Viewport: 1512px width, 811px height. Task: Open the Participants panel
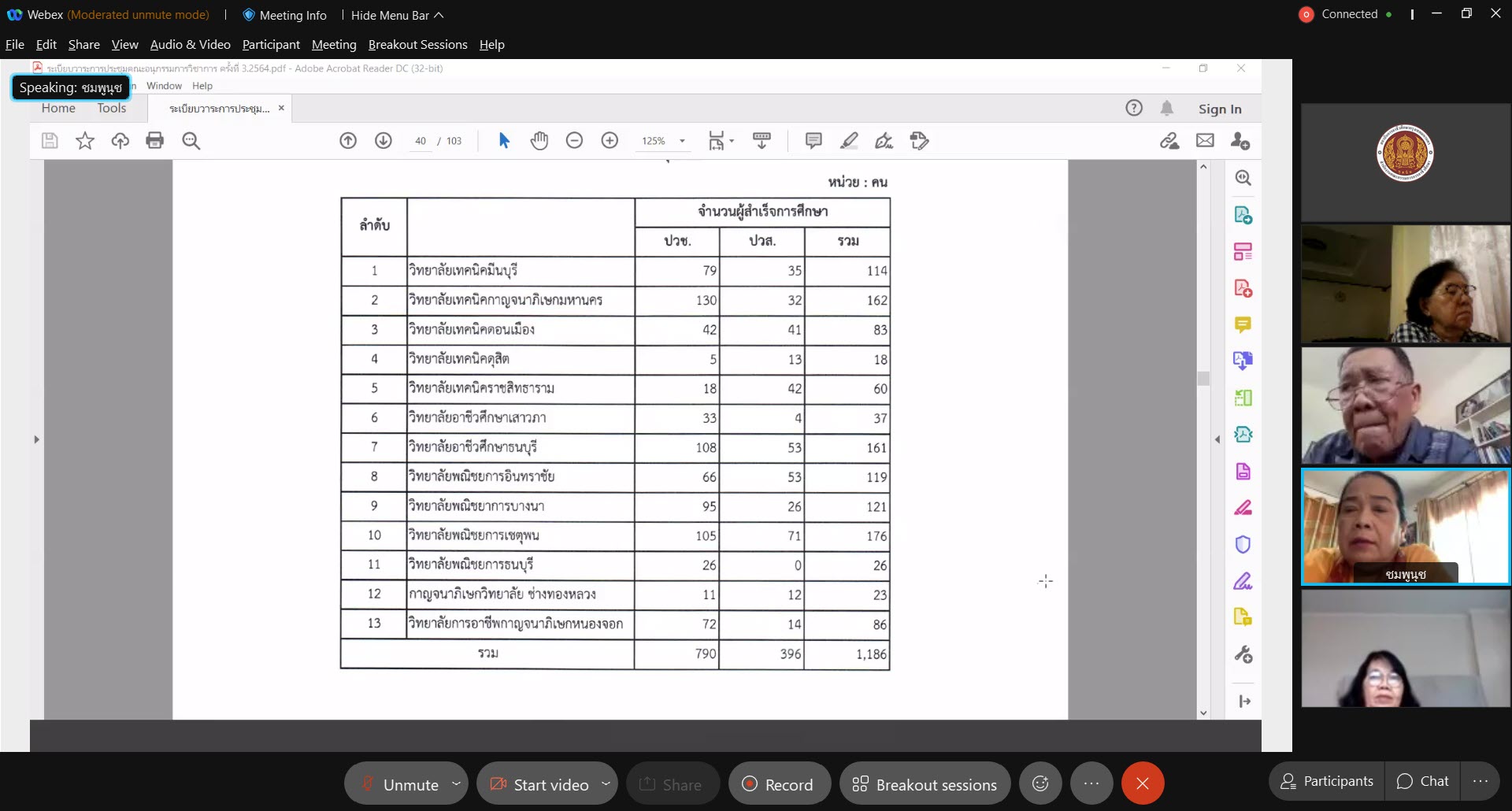pos(1327,781)
